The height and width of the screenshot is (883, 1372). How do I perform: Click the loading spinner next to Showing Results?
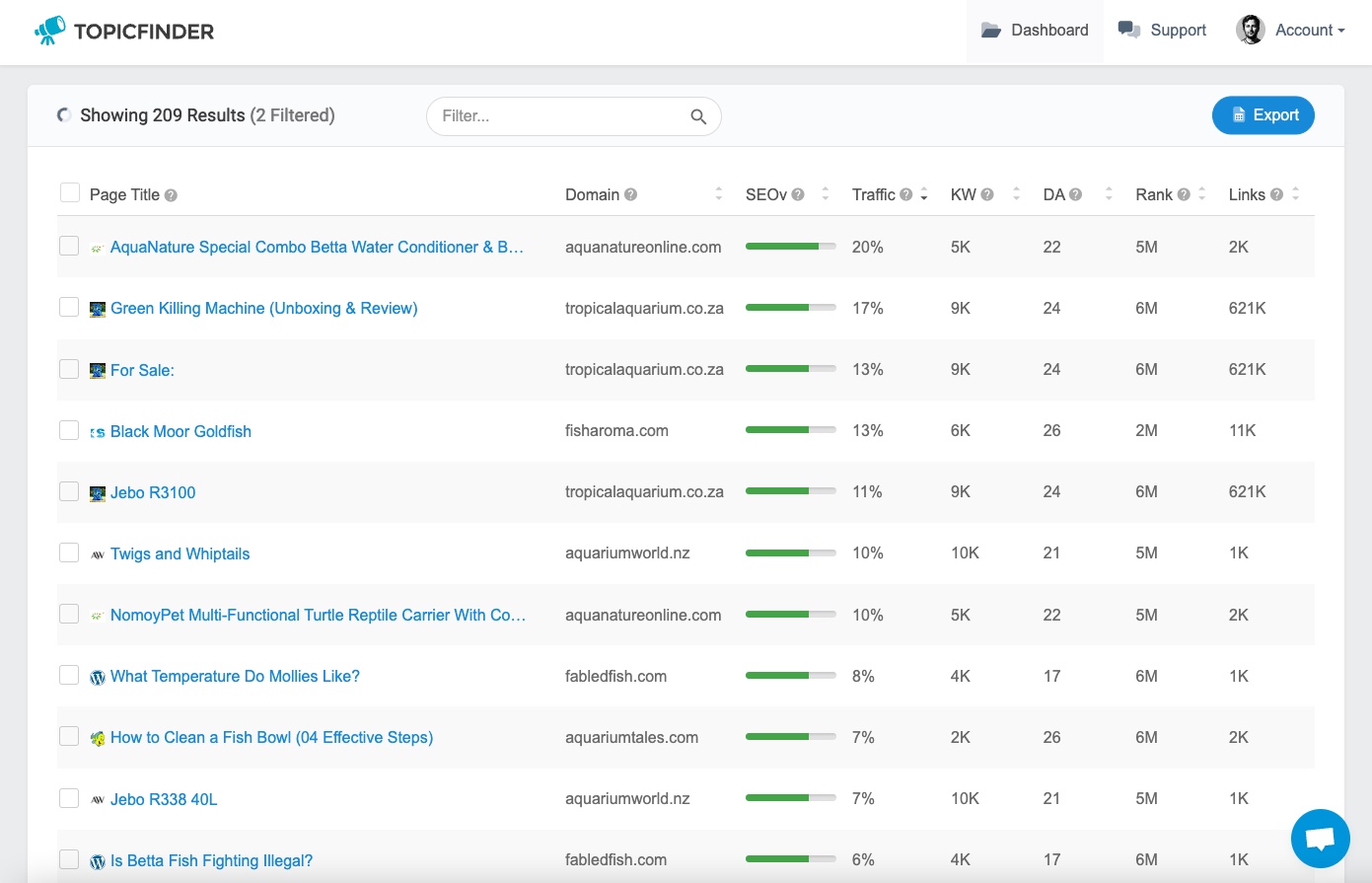pos(64,115)
